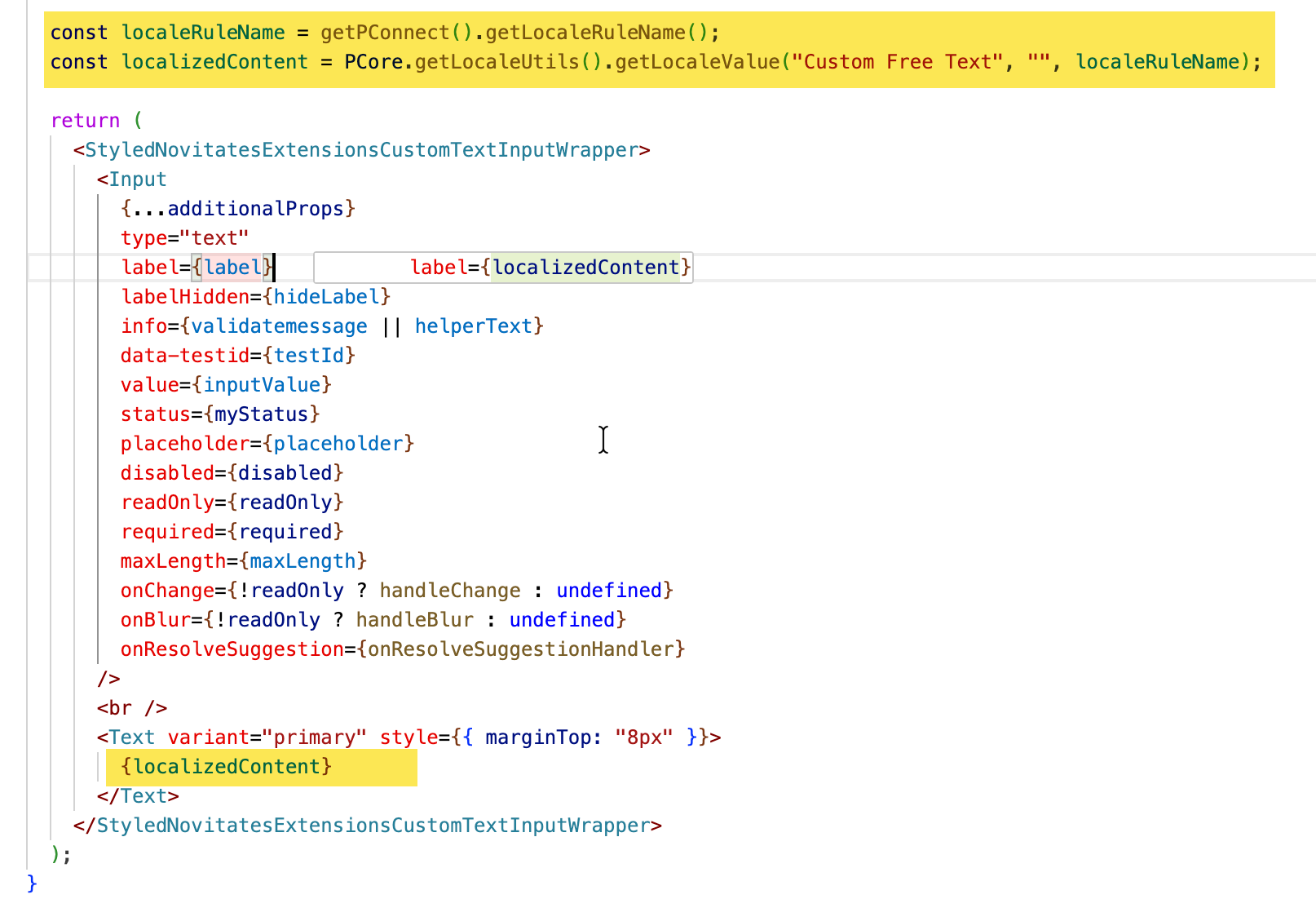Click the myStatus variable
This screenshot has width=1316, height=899.
(x=261, y=414)
